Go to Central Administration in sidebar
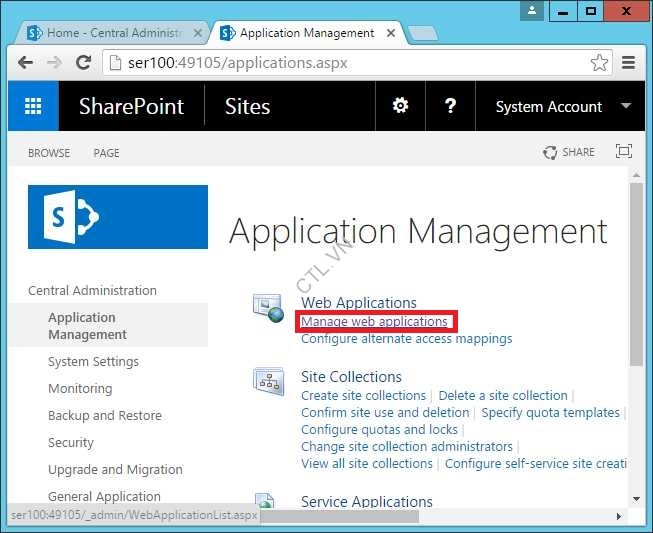Image resolution: width=653 pixels, height=533 pixels. click(x=92, y=290)
